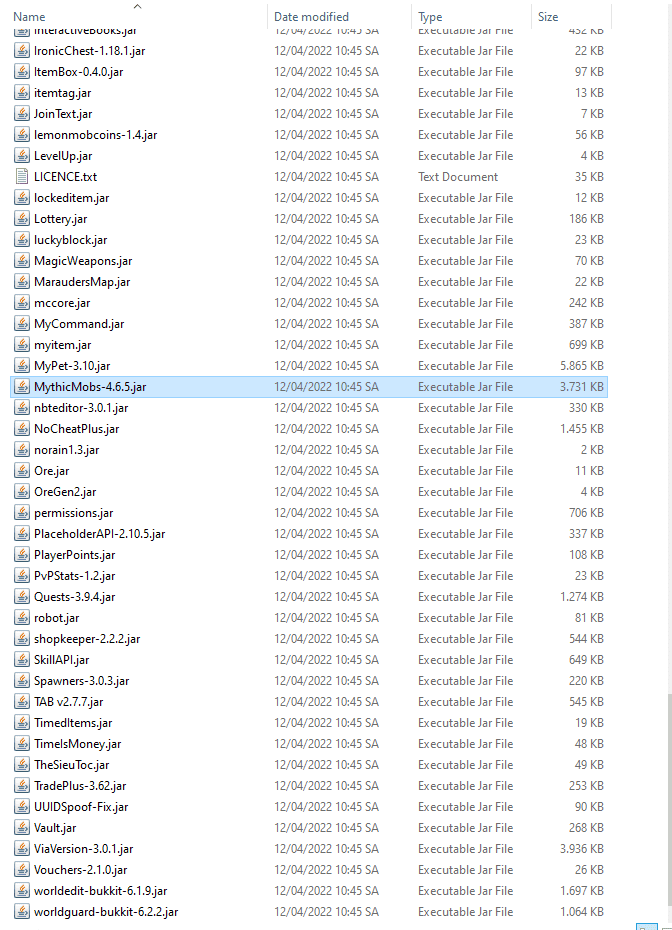Click the icon of TheSieuToc.jar
This screenshot has width=672, height=930.
(22, 765)
